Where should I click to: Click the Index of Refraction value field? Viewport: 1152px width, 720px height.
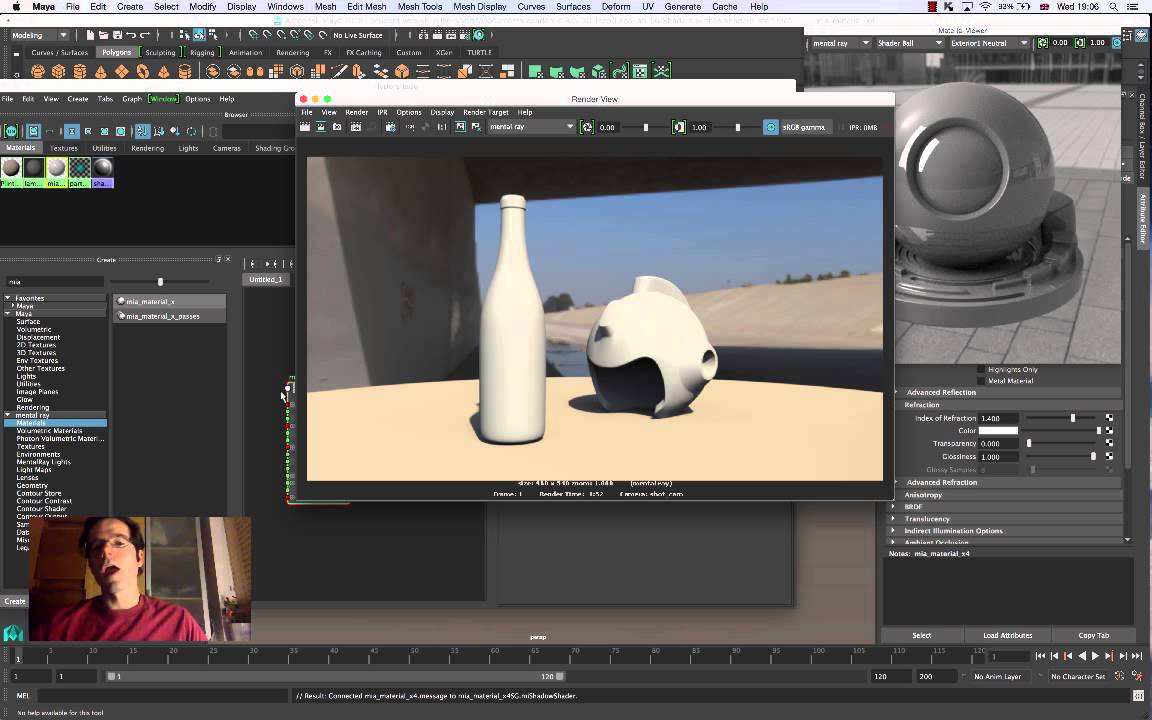coord(998,418)
